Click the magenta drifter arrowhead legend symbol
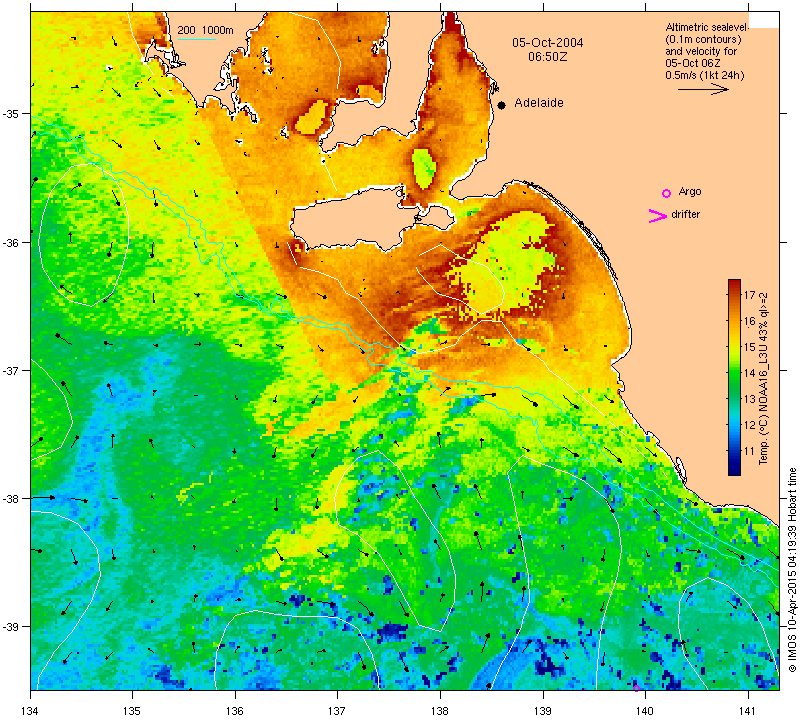This screenshot has height=720, width=800. tap(658, 216)
